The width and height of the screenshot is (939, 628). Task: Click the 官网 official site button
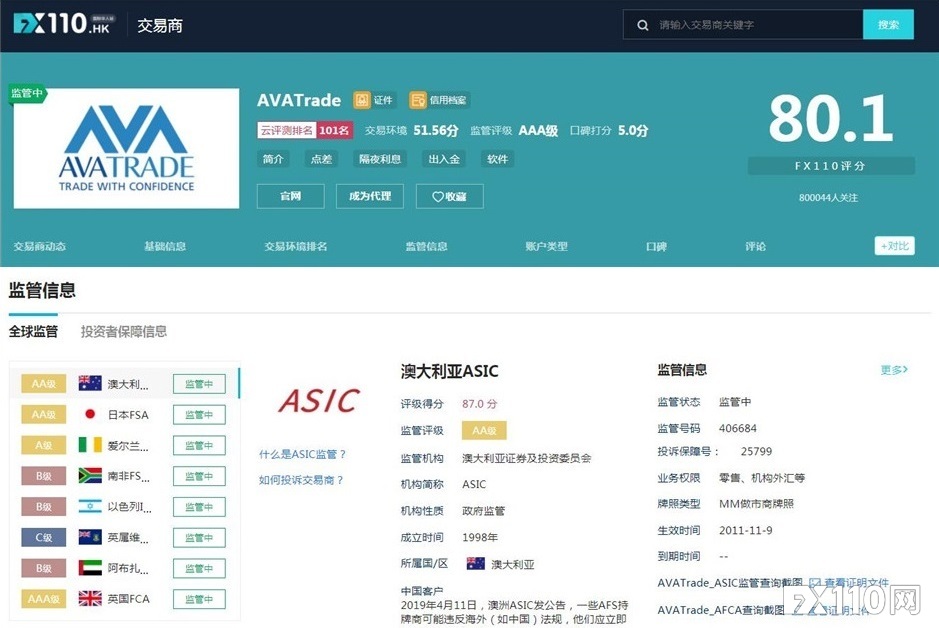(x=290, y=196)
